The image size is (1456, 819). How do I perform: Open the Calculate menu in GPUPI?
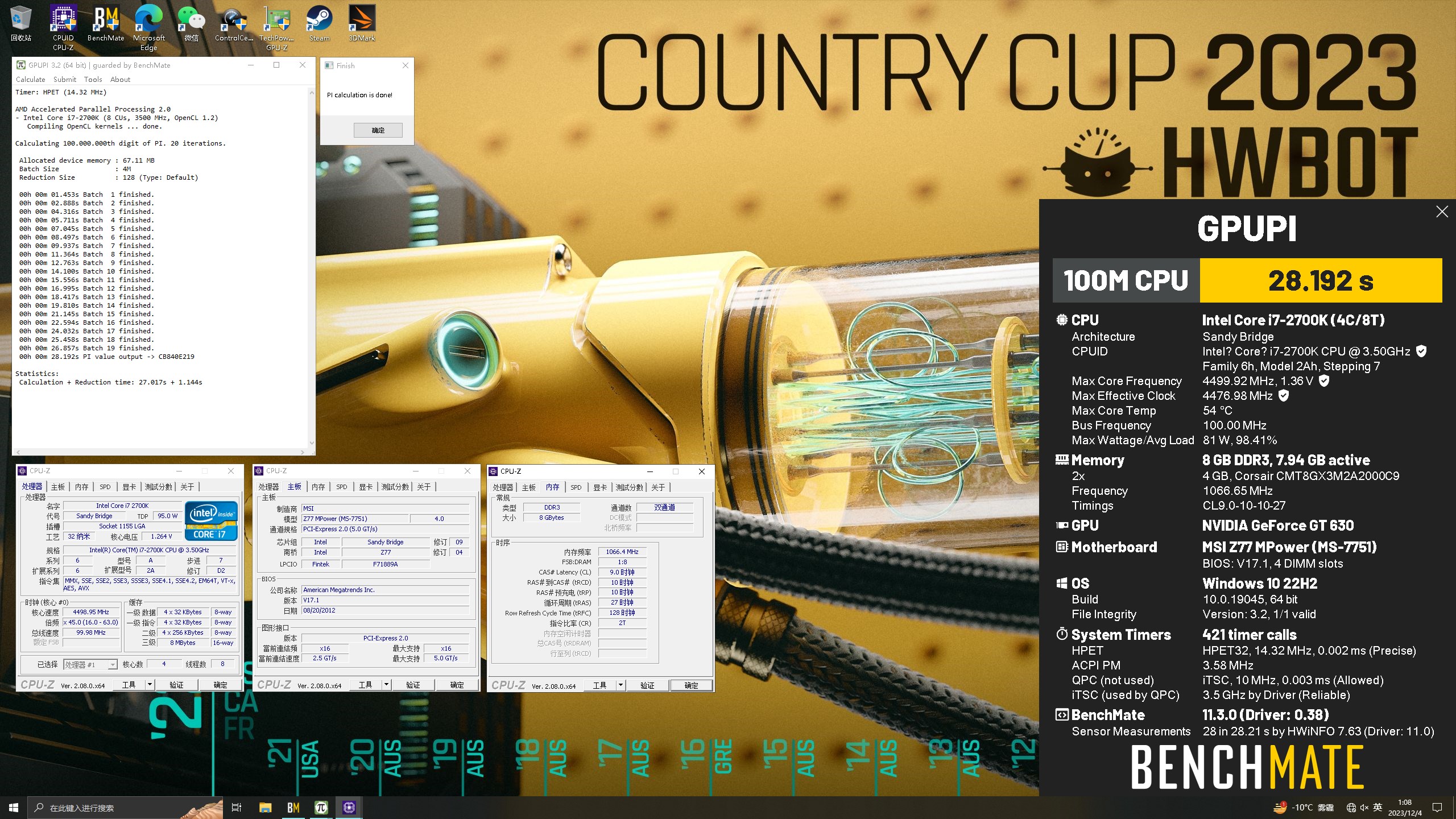(30, 80)
